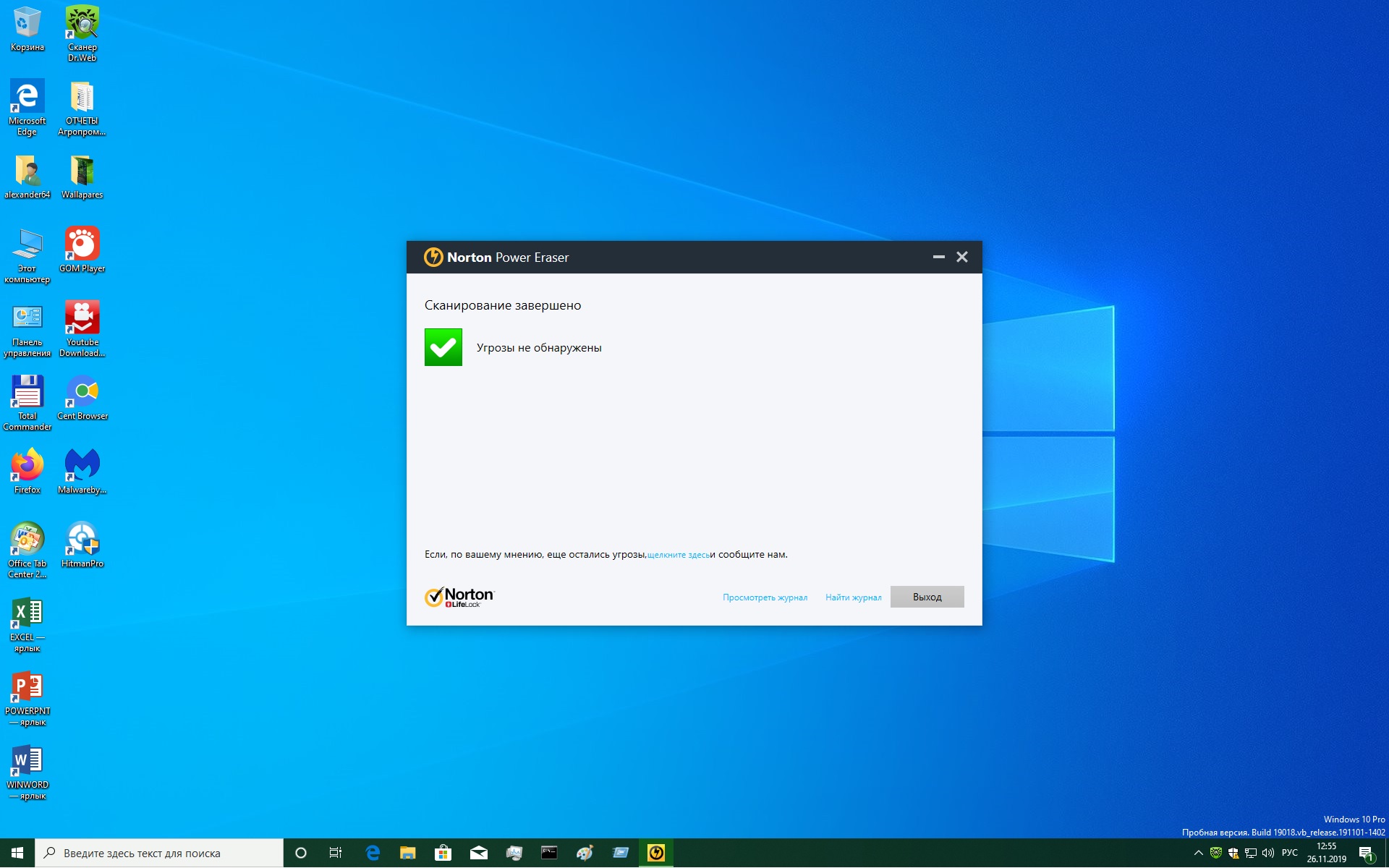Open Task View from taskbar
Screen dimensions: 1389x868
tap(336, 853)
